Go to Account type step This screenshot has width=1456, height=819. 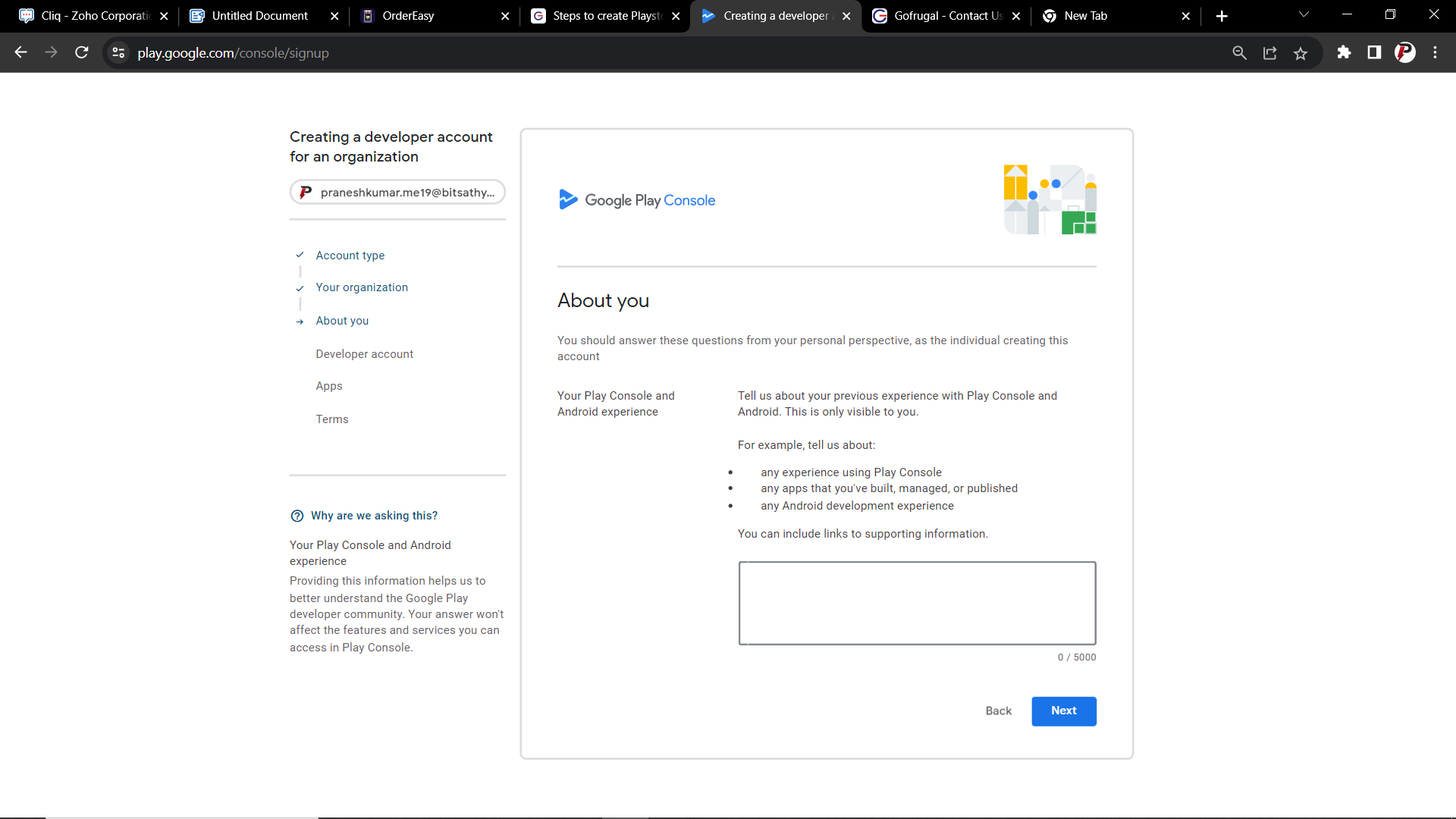pos(350,256)
